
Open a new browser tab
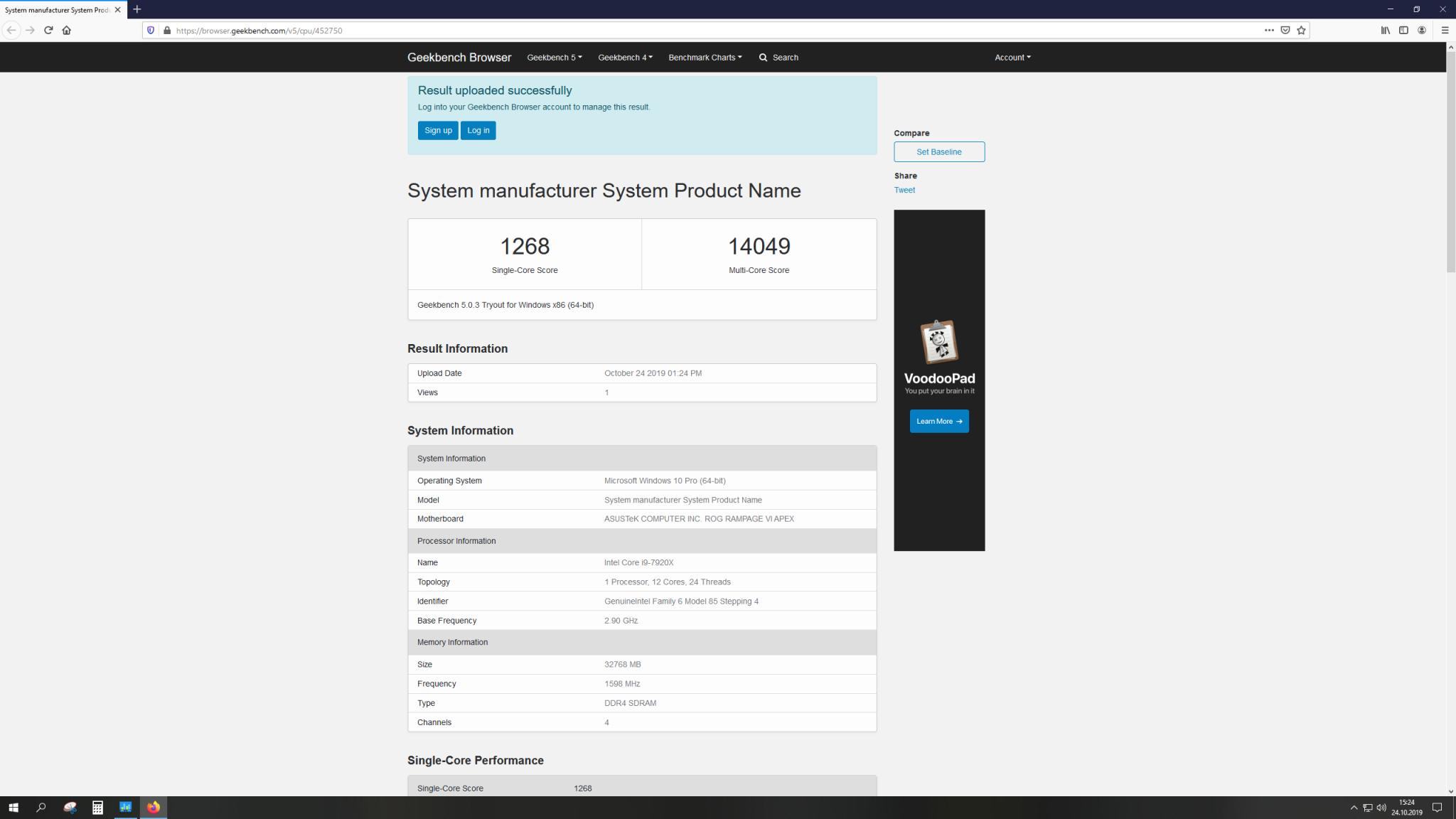pyautogui.click(x=137, y=9)
